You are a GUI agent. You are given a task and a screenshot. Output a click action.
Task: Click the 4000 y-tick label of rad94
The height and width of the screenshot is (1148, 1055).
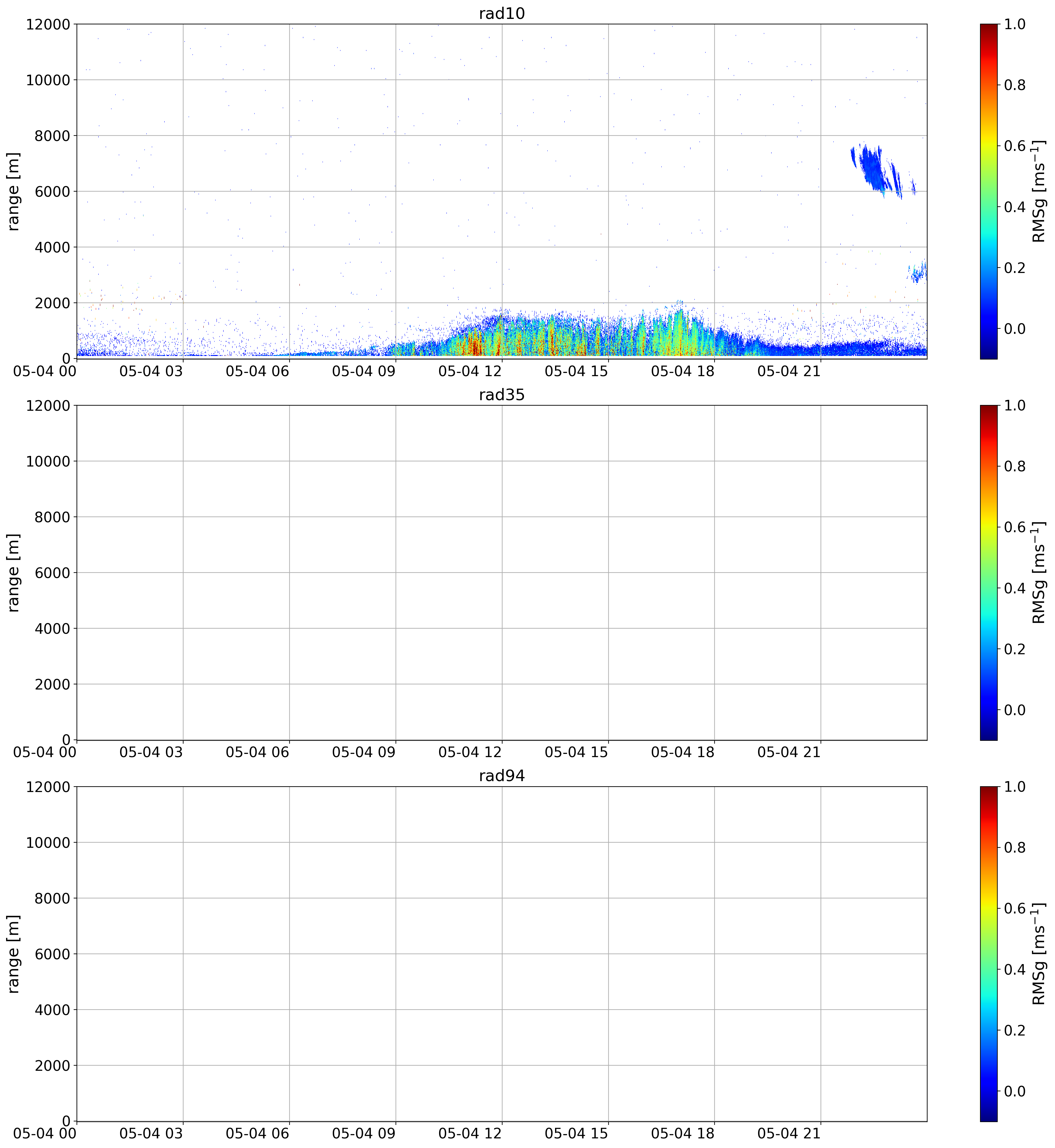click(53, 1010)
